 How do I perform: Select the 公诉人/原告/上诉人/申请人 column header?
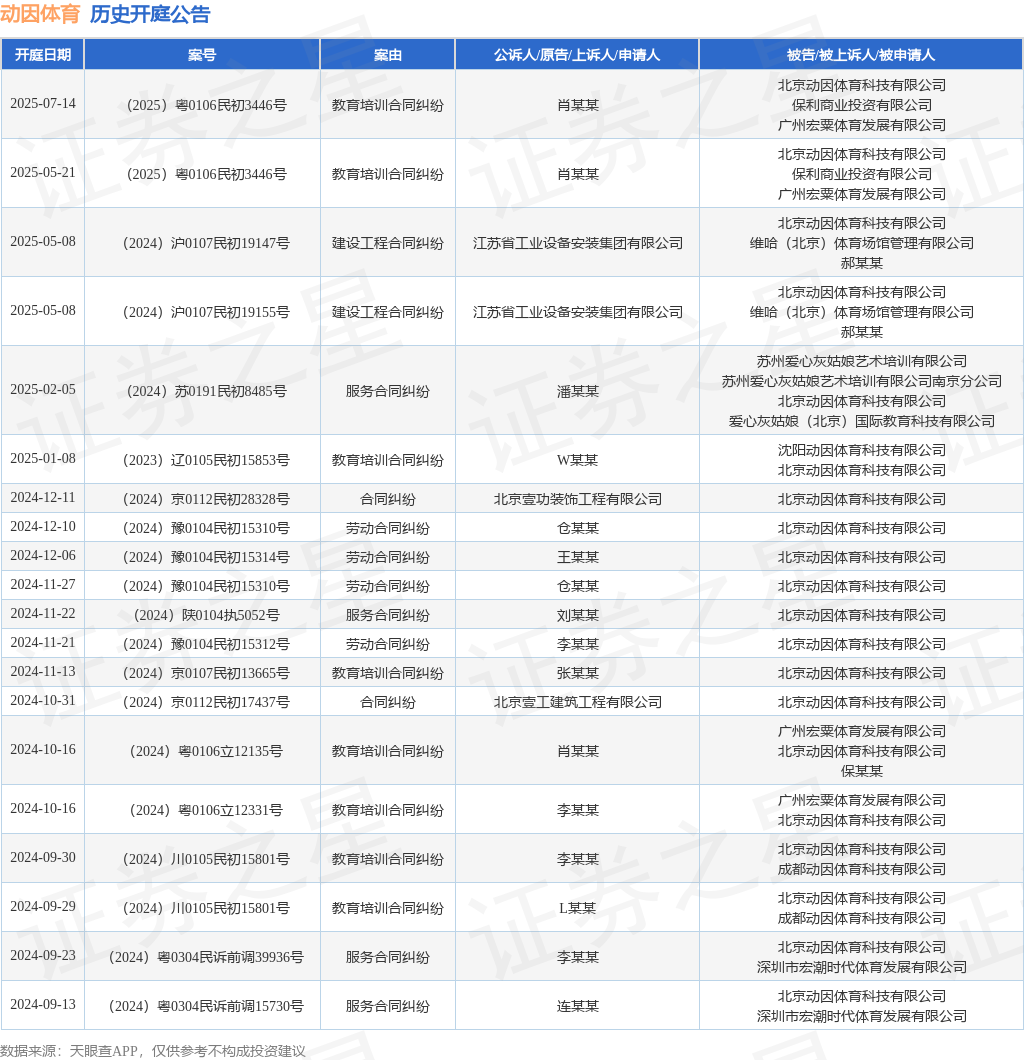click(577, 55)
